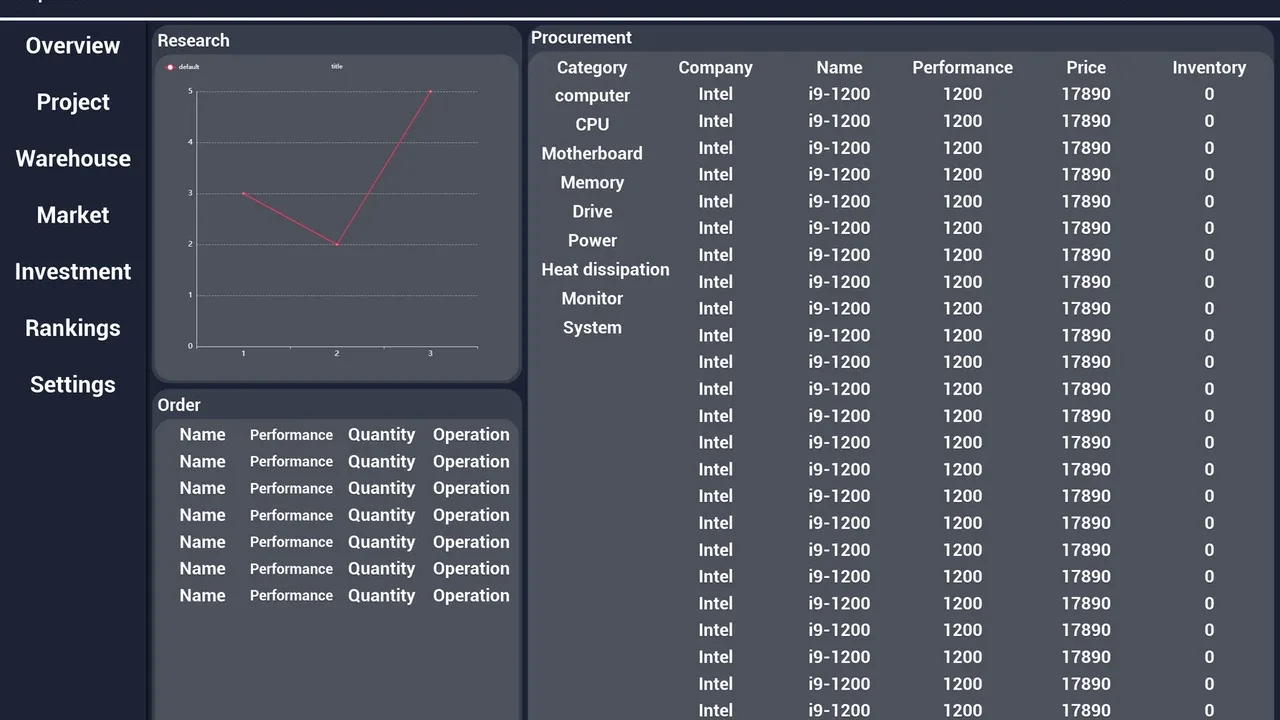The image size is (1280, 720).
Task: Select the Heat dissipation category
Action: [x=605, y=270]
